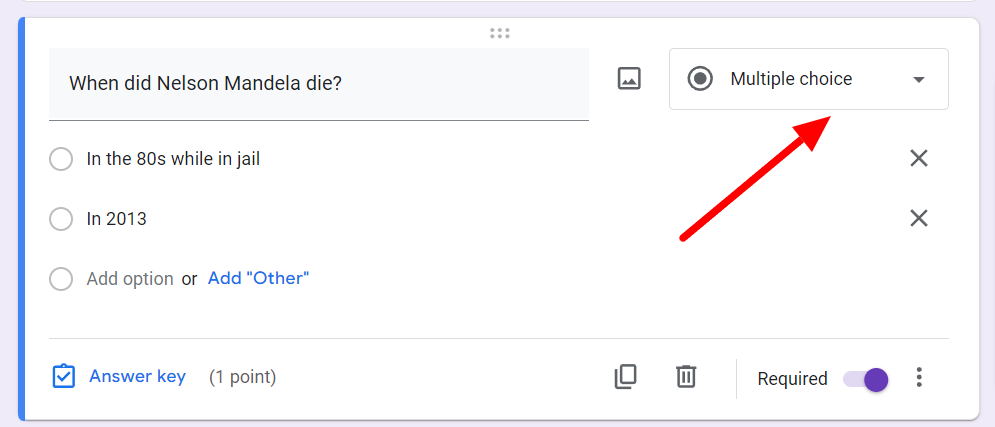This screenshot has height=427, width=995.
Task: Select the "In 2013" radio button
Action: pyautogui.click(x=61, y=219)
